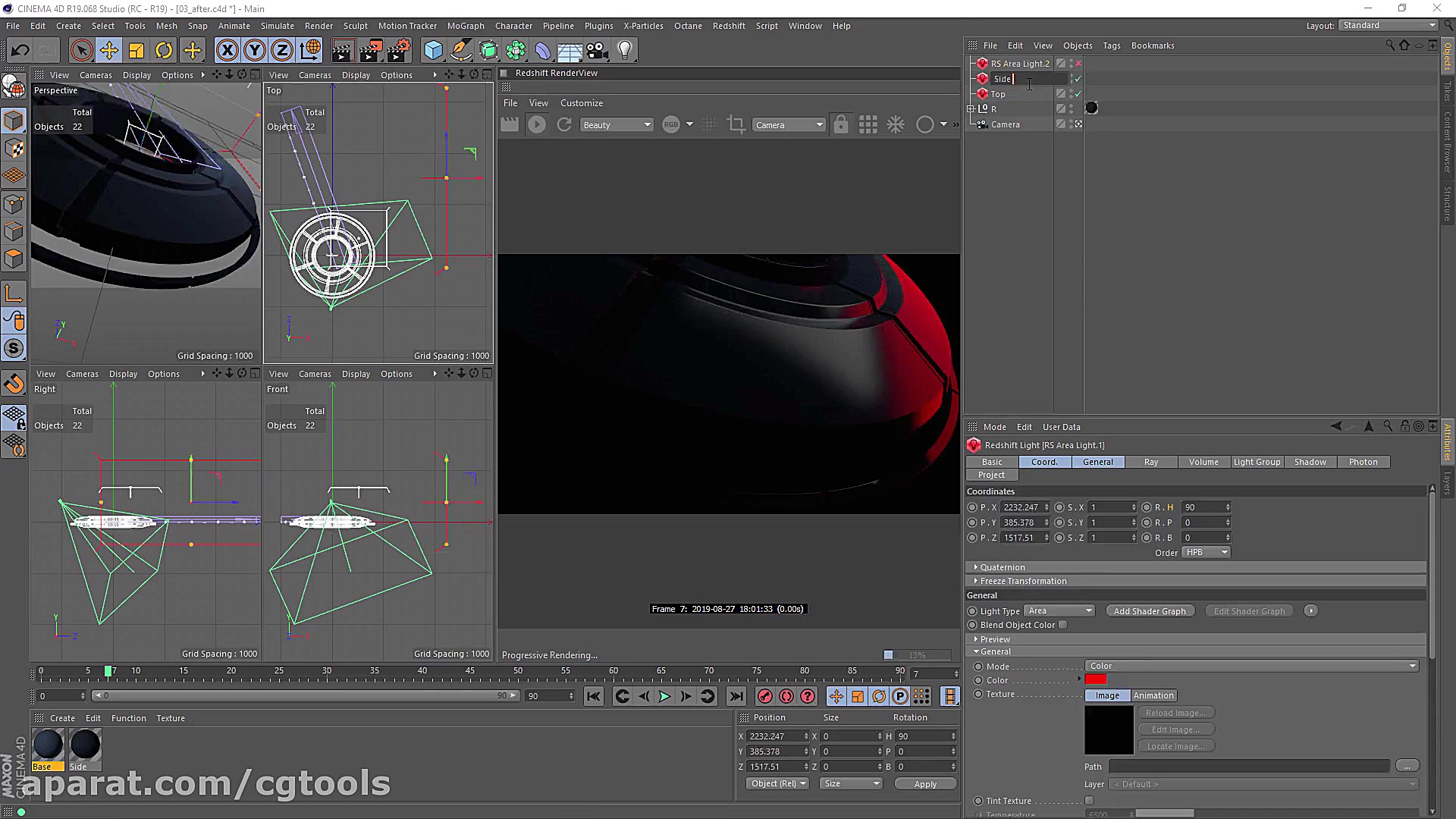Toggle the green checkmark on Top light
Viewport: 1456px width, 819px height.
(x=1078, y=94)
